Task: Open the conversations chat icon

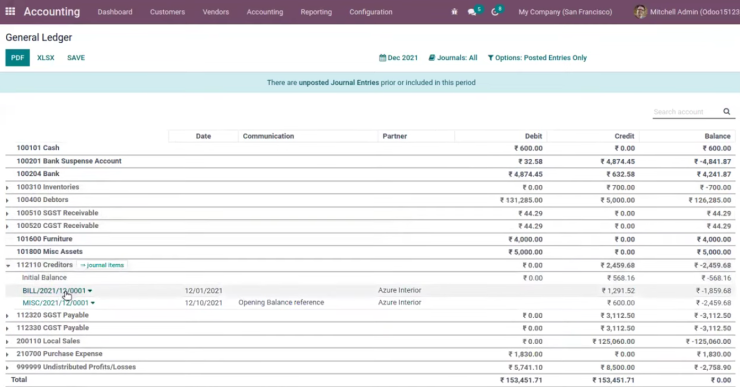Action: coord(471,12)
